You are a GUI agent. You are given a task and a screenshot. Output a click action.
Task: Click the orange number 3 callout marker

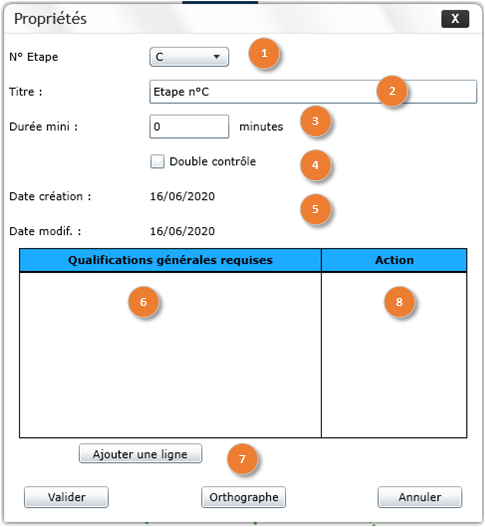[315, 121]
